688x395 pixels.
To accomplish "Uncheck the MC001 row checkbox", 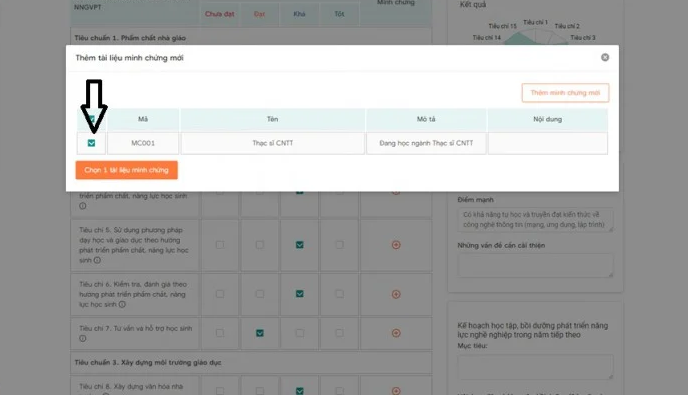I will 91,143.
